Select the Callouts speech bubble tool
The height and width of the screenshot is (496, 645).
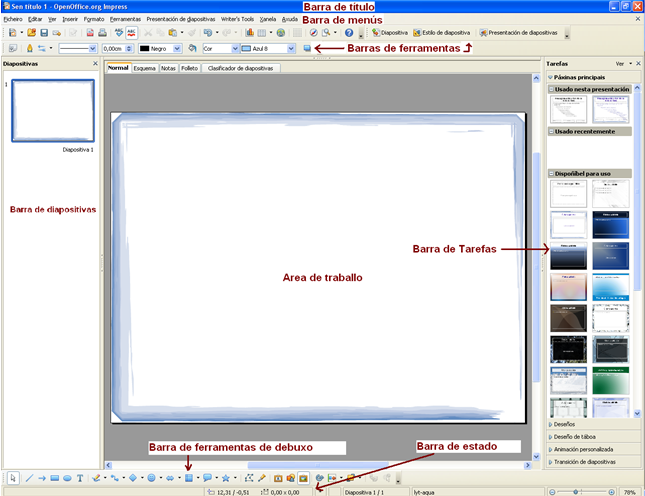pyautogui.click(x=207, y=478)
